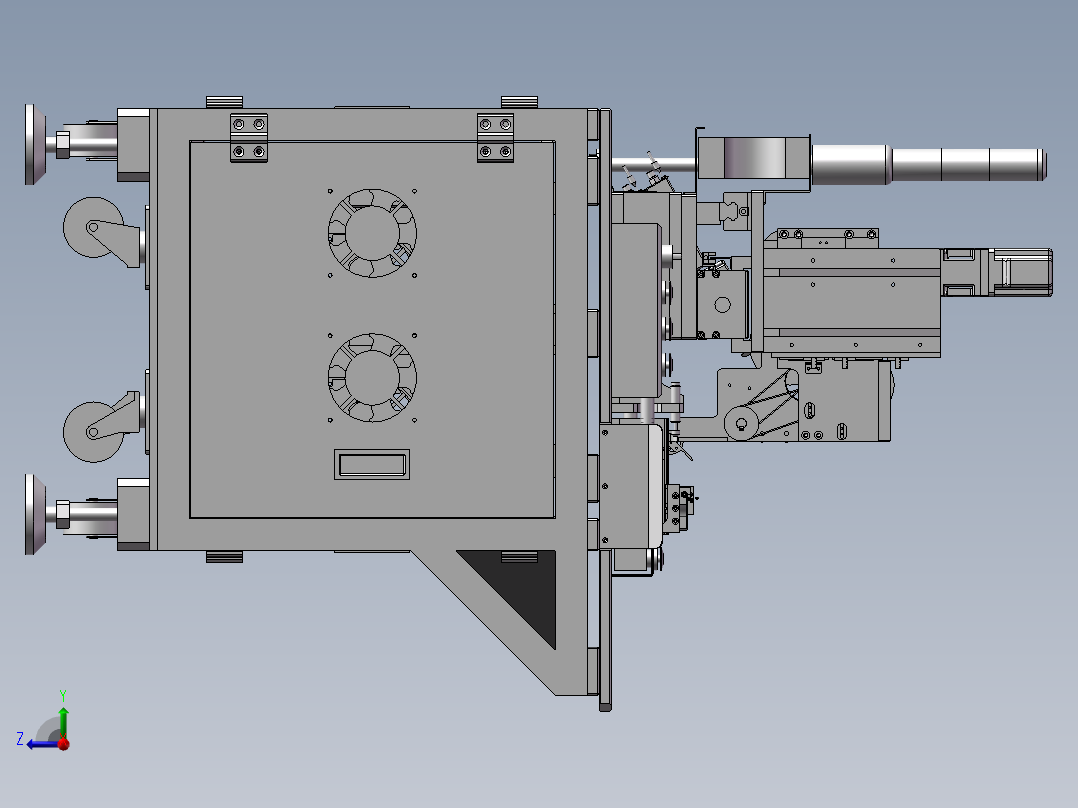1078x808 pixels.
Task: Select the large rectangular linear stage body
Action: (851, 303)
